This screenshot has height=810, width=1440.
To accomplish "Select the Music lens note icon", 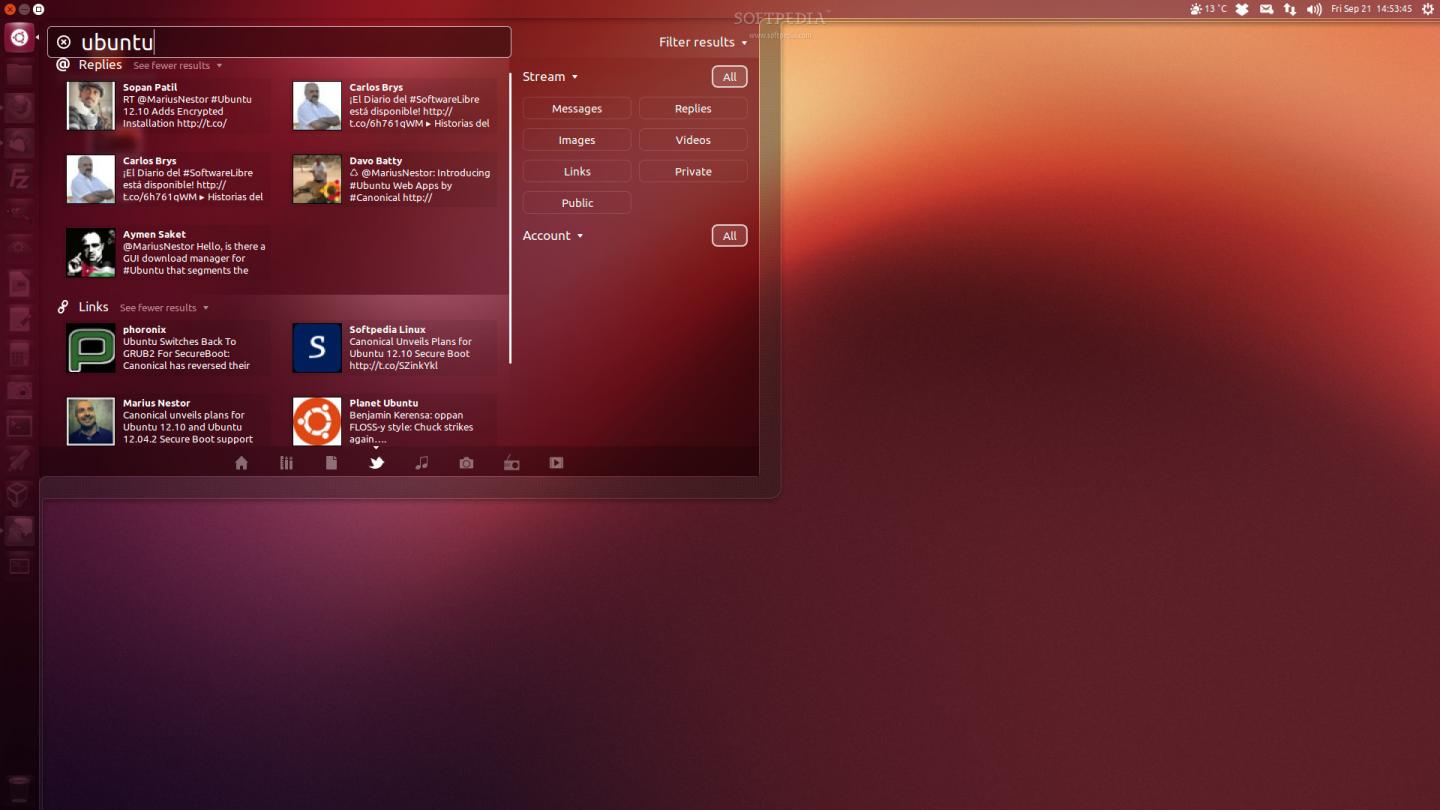I will click(422, 463).
